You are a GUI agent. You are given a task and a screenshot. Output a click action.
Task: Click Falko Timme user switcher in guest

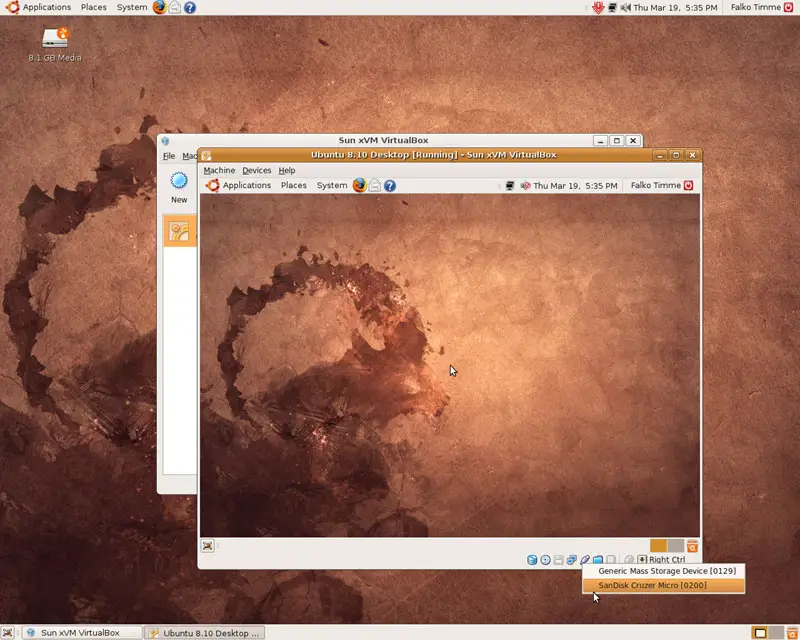(x=656, y=185)
